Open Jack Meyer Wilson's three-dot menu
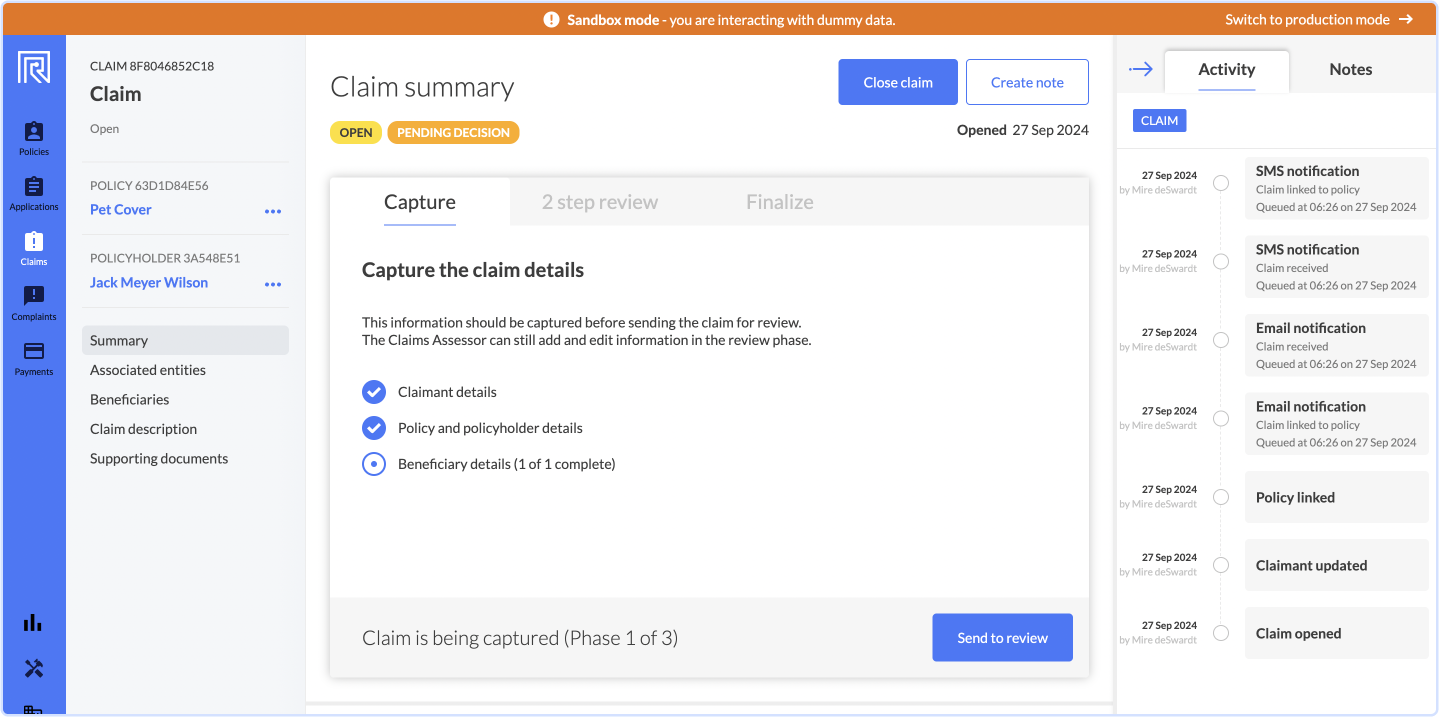The width and height of the screenshot is (1439, 717). (x=273, y=284)
